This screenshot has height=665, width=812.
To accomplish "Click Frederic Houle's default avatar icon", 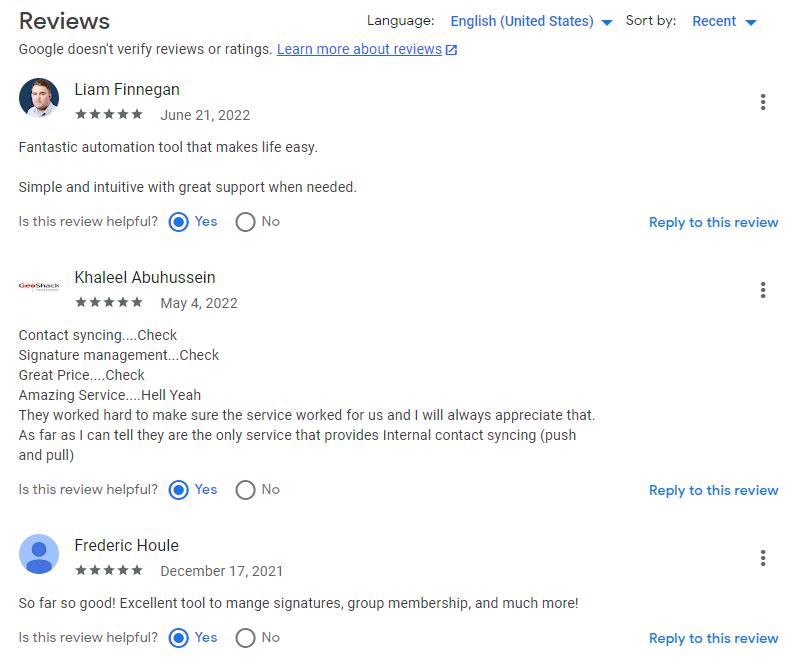I will [x=39, y=554].
